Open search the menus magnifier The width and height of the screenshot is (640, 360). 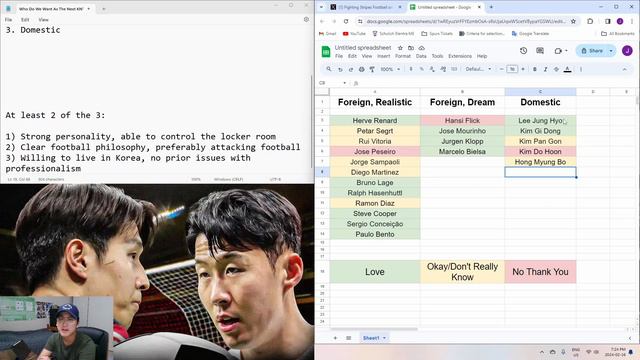pos(329,69)
